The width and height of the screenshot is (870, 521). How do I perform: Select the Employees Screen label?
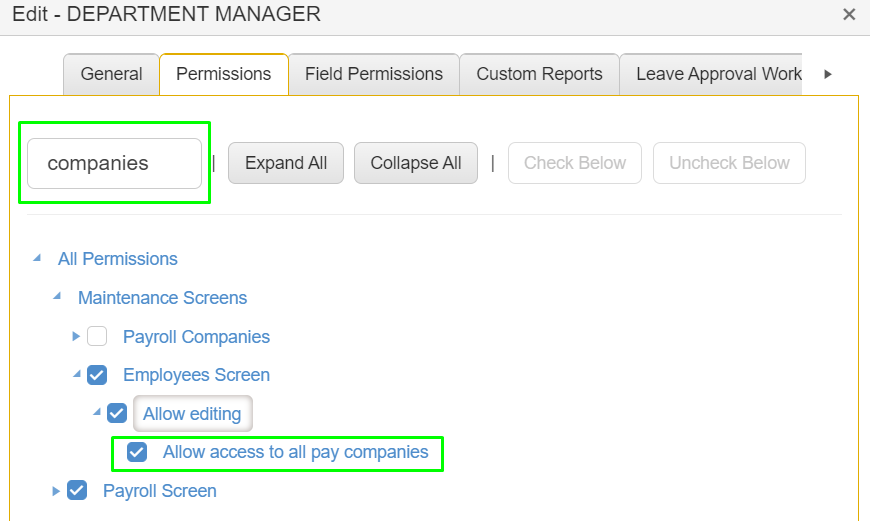point(196,375)
